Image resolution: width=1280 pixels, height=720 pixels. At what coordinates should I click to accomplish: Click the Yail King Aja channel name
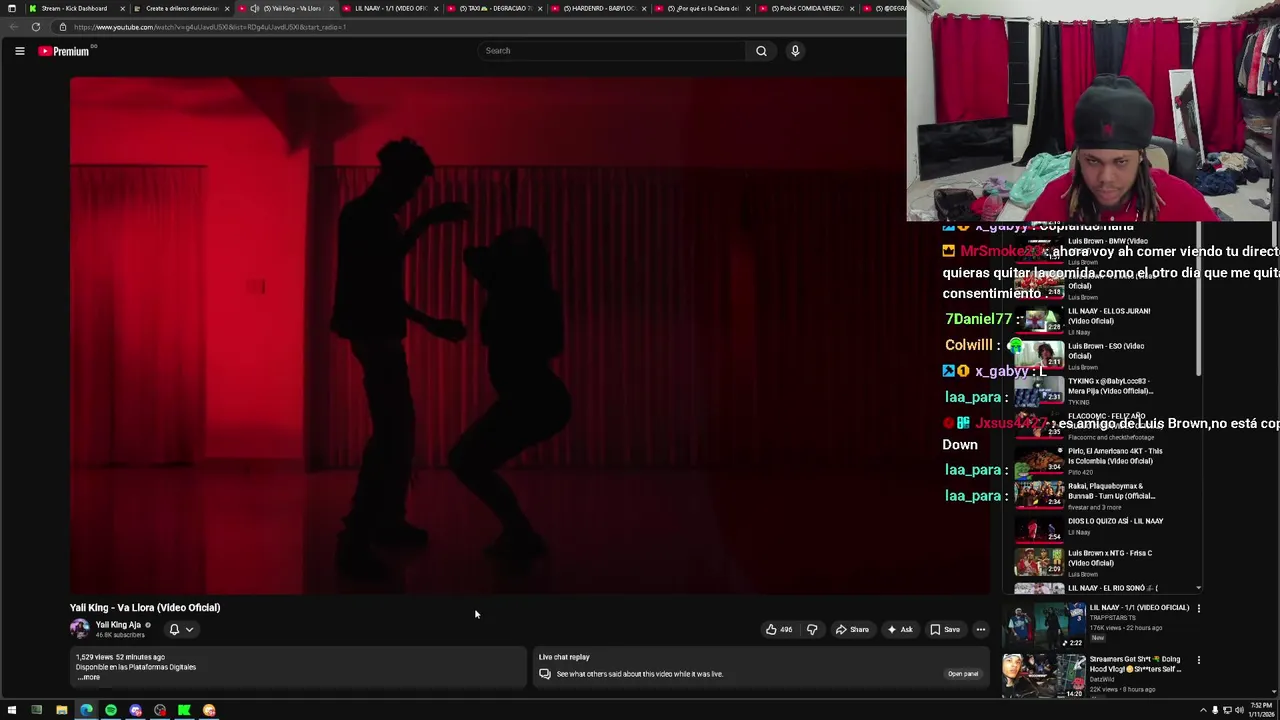[118, 625]
